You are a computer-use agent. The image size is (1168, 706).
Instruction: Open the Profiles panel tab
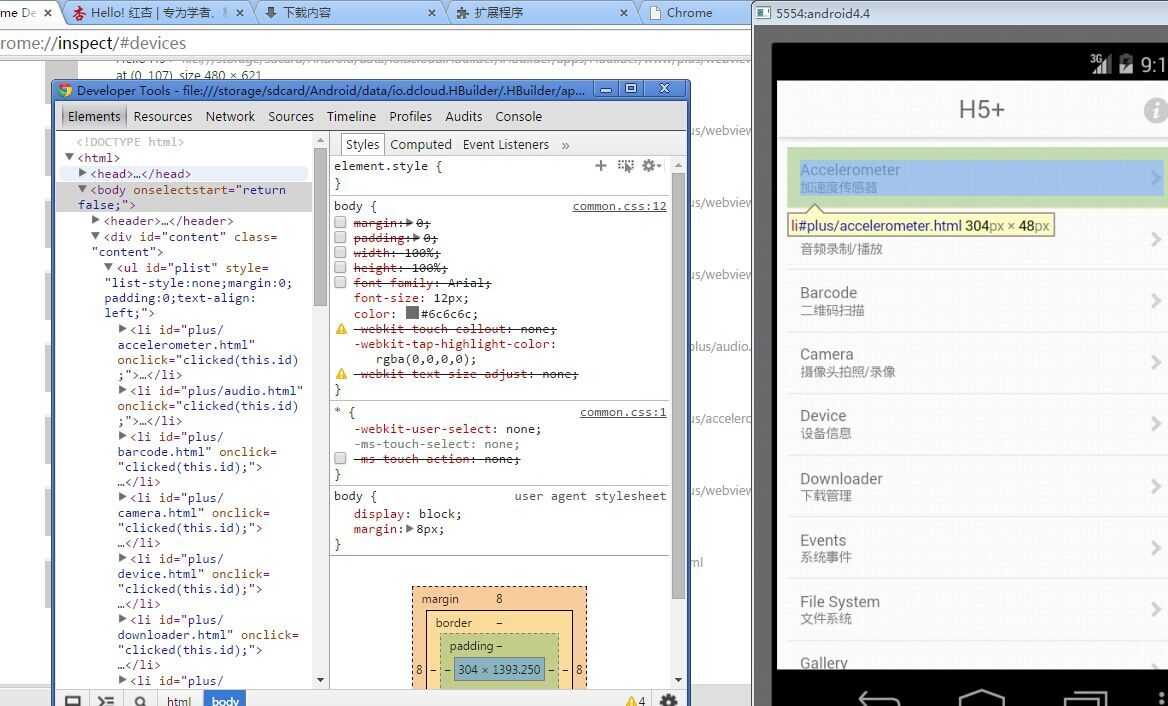pyautogui.click(x=410, y=116)
